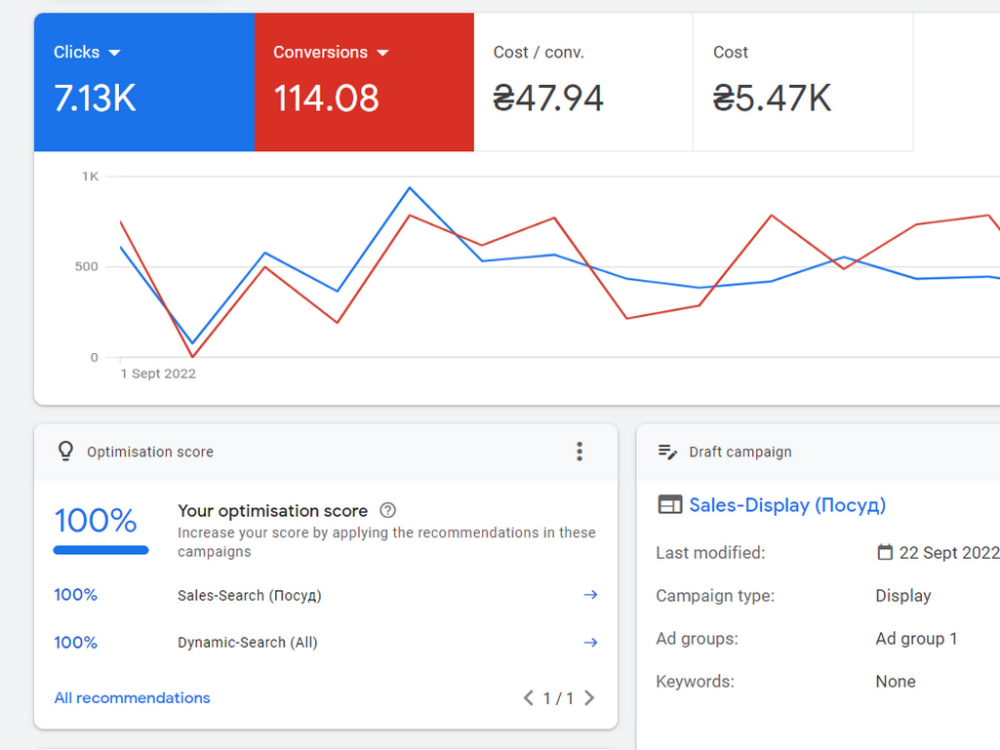Open Sales-Search (Посуд) recommendations arrow
1000x750 pixels.
coord(591,594)
